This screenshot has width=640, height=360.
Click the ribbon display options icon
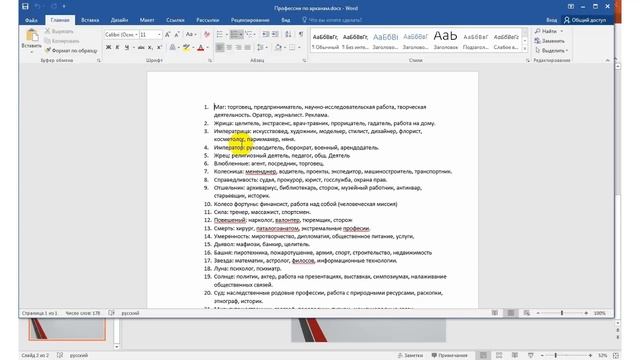[x=571, y=7]
